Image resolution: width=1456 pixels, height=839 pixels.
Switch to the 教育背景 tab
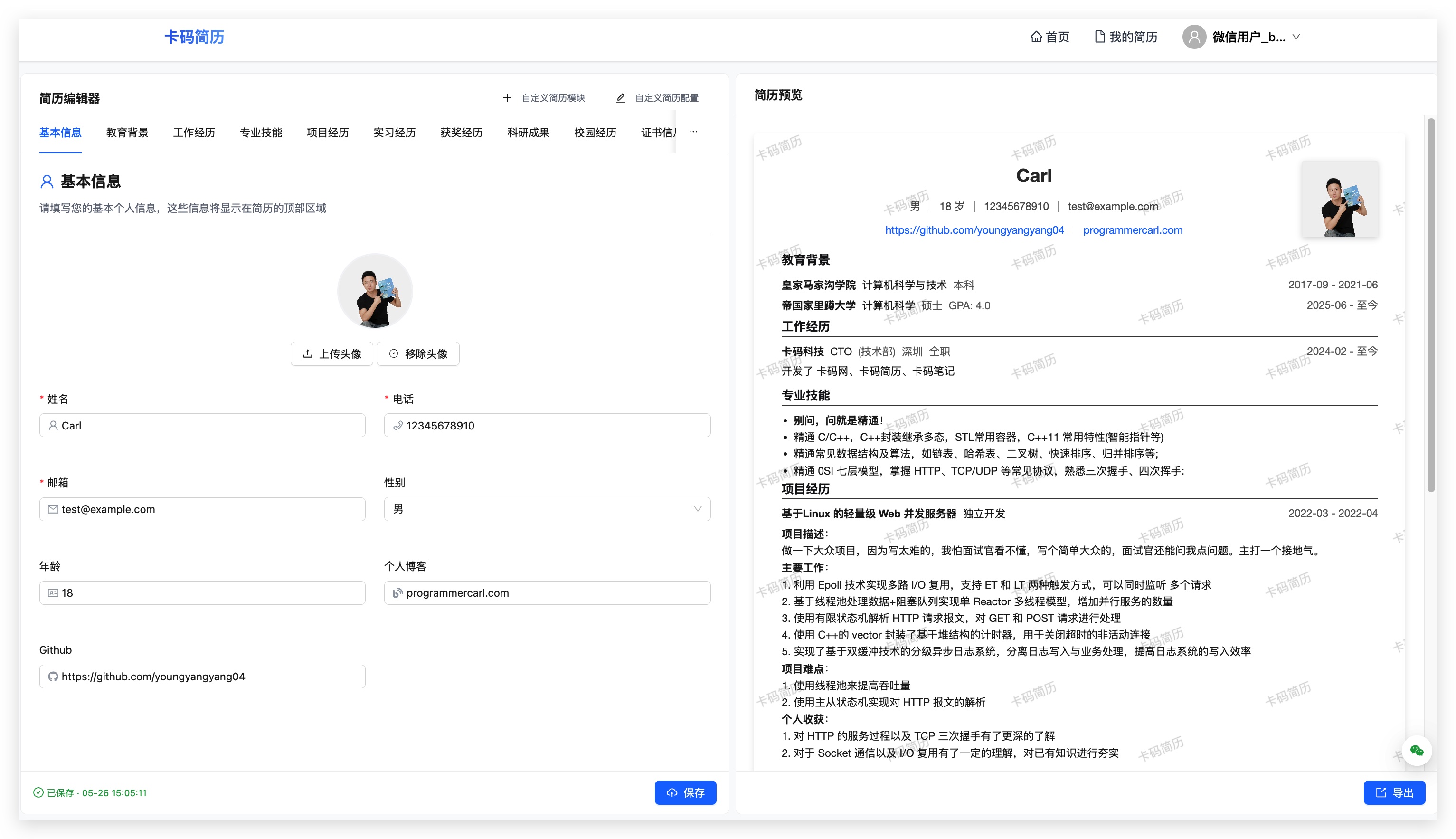click(127, 132)
